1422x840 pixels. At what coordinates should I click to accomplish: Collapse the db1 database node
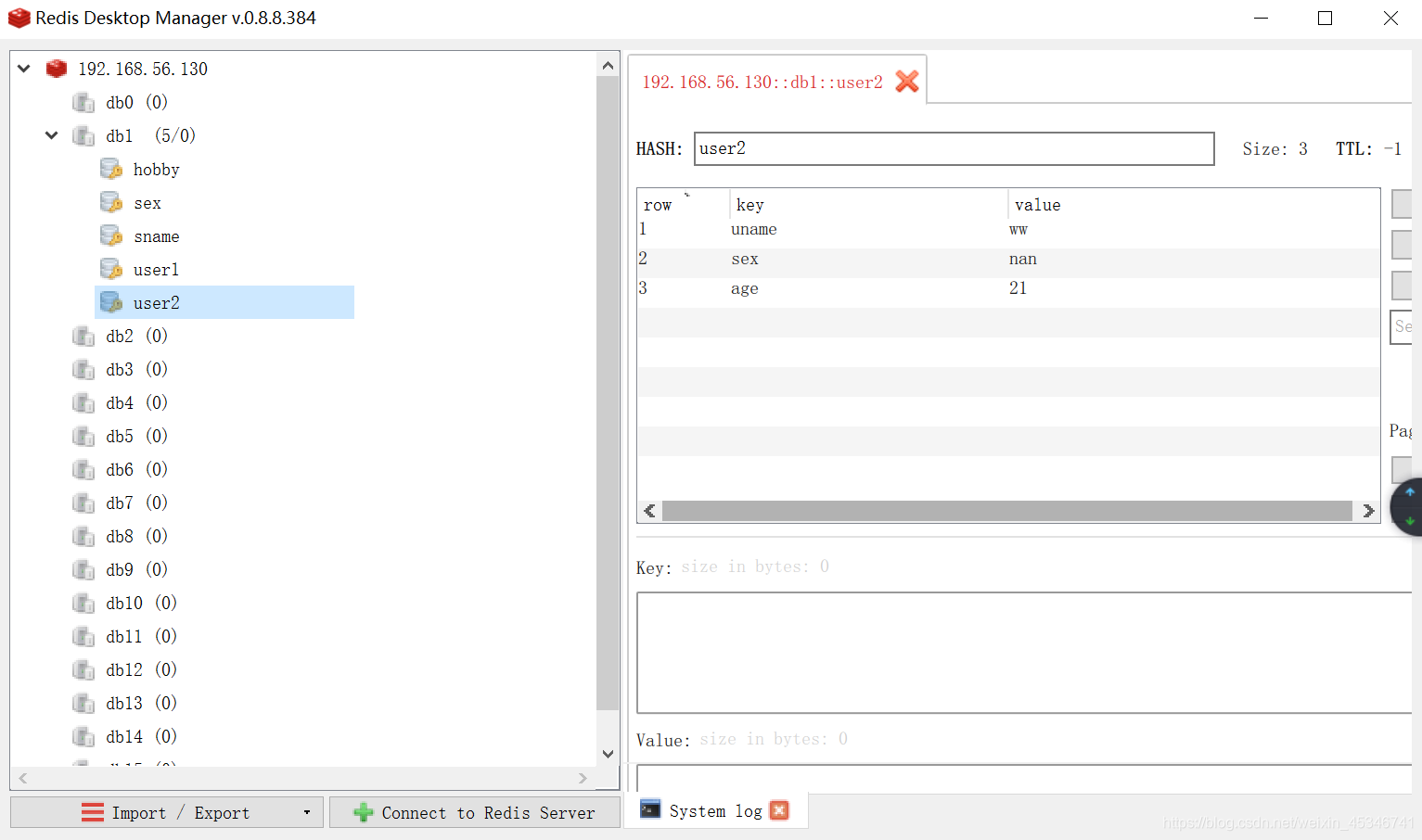[x=52, y=135]
